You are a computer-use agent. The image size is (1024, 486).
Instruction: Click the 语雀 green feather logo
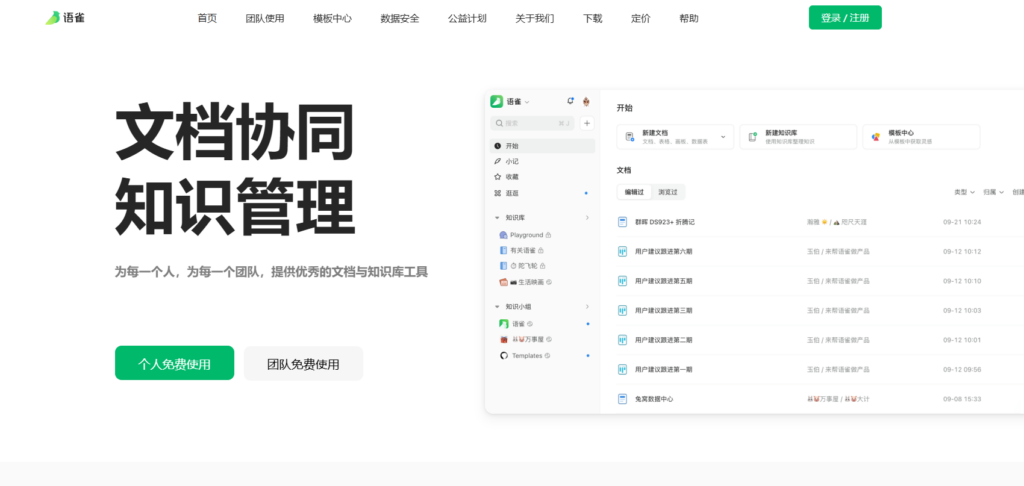(x=53, y=18)
